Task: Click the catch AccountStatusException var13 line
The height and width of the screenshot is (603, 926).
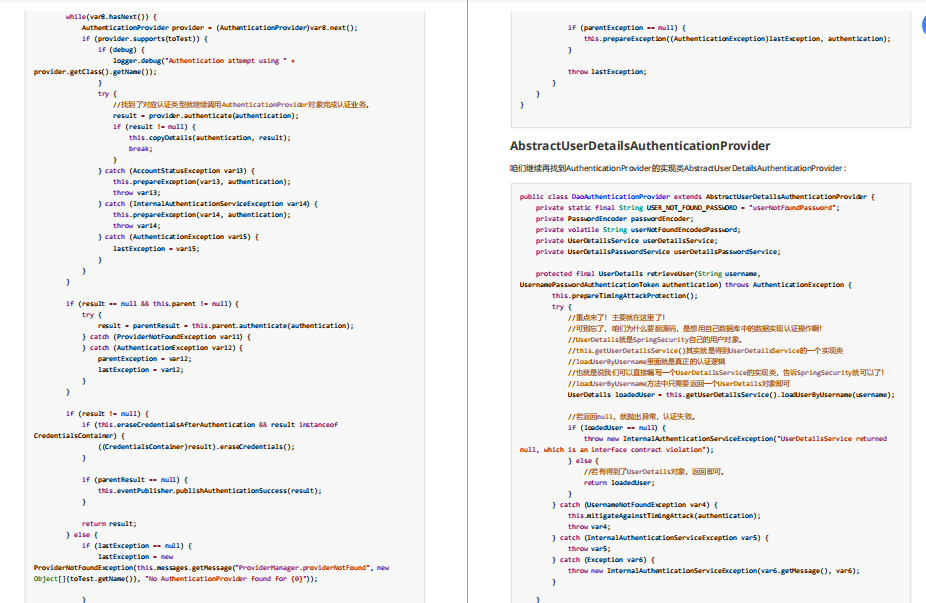Action: point(176,171)
